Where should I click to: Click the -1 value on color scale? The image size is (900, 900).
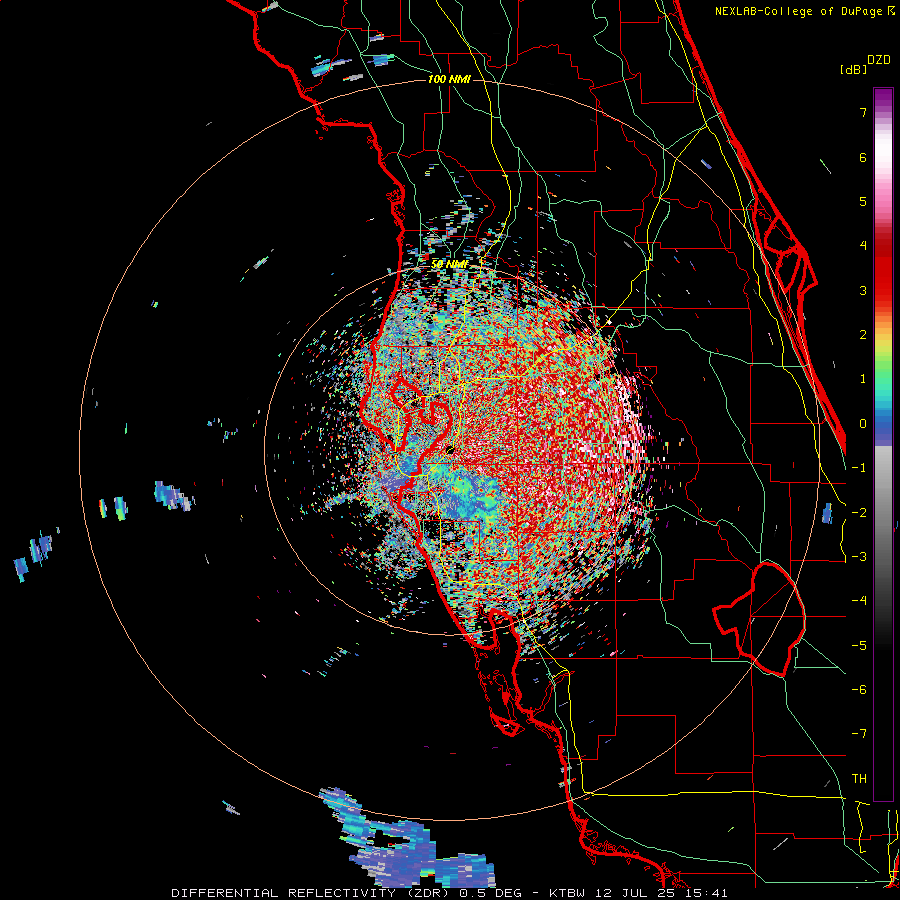(859, 468)
